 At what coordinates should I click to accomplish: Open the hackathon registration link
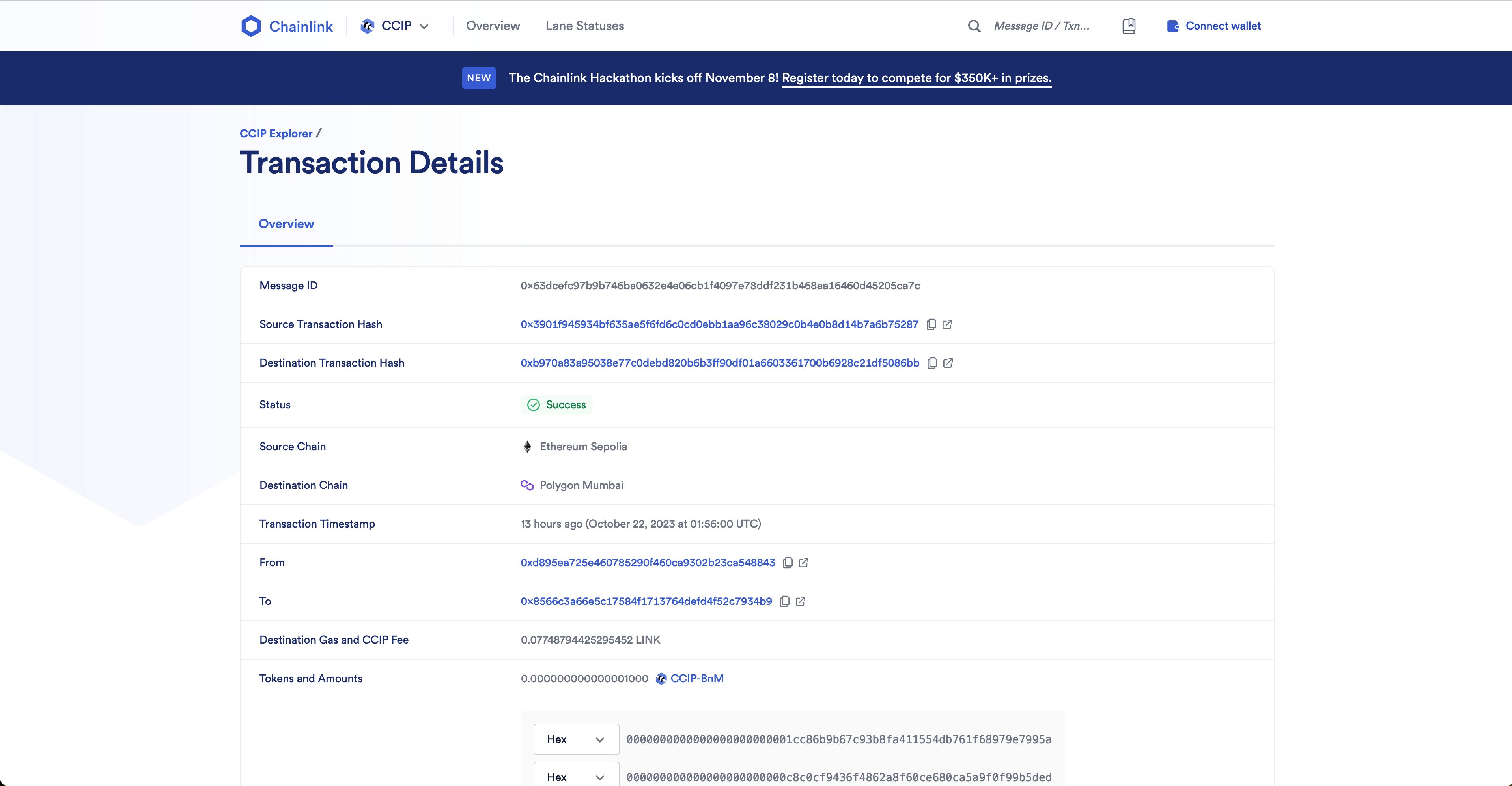coord(917,78)
